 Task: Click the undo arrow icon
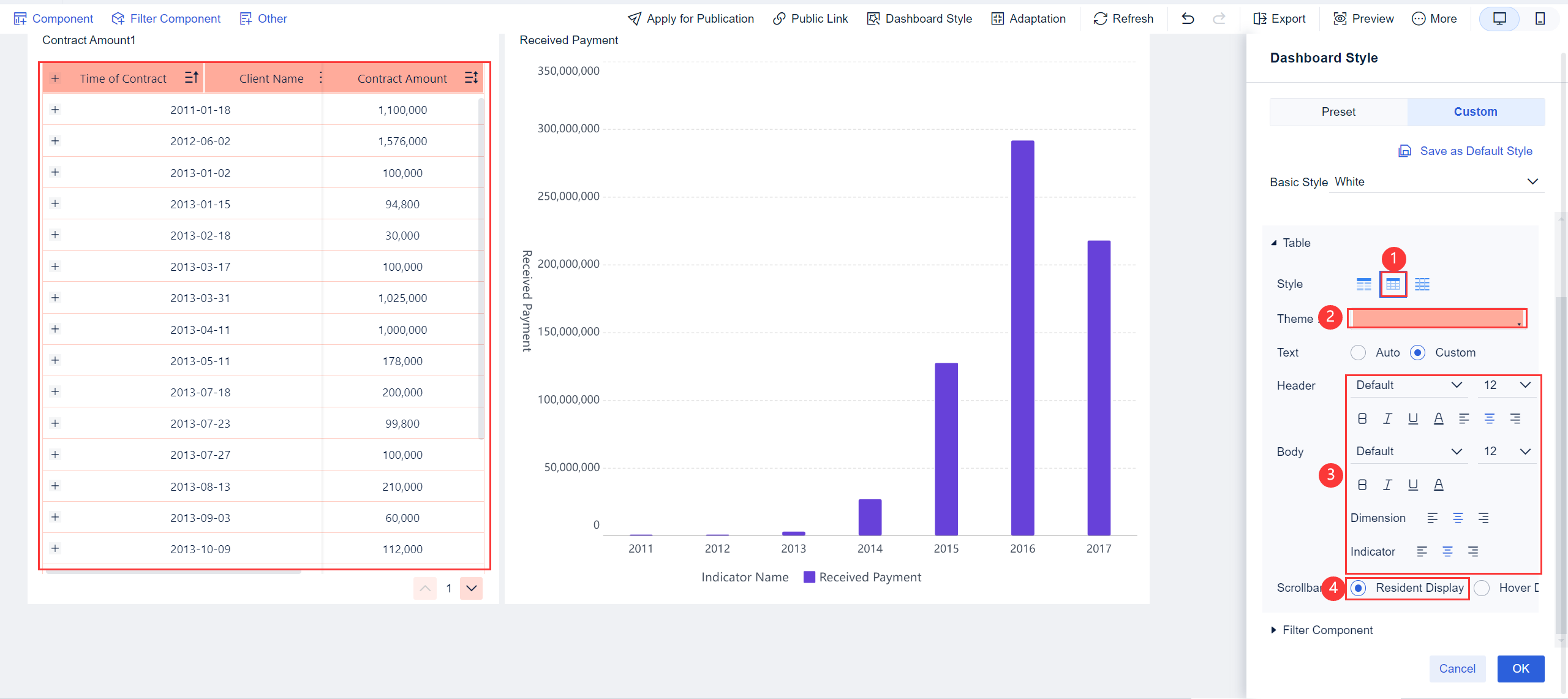click(x=1188, y=18)
